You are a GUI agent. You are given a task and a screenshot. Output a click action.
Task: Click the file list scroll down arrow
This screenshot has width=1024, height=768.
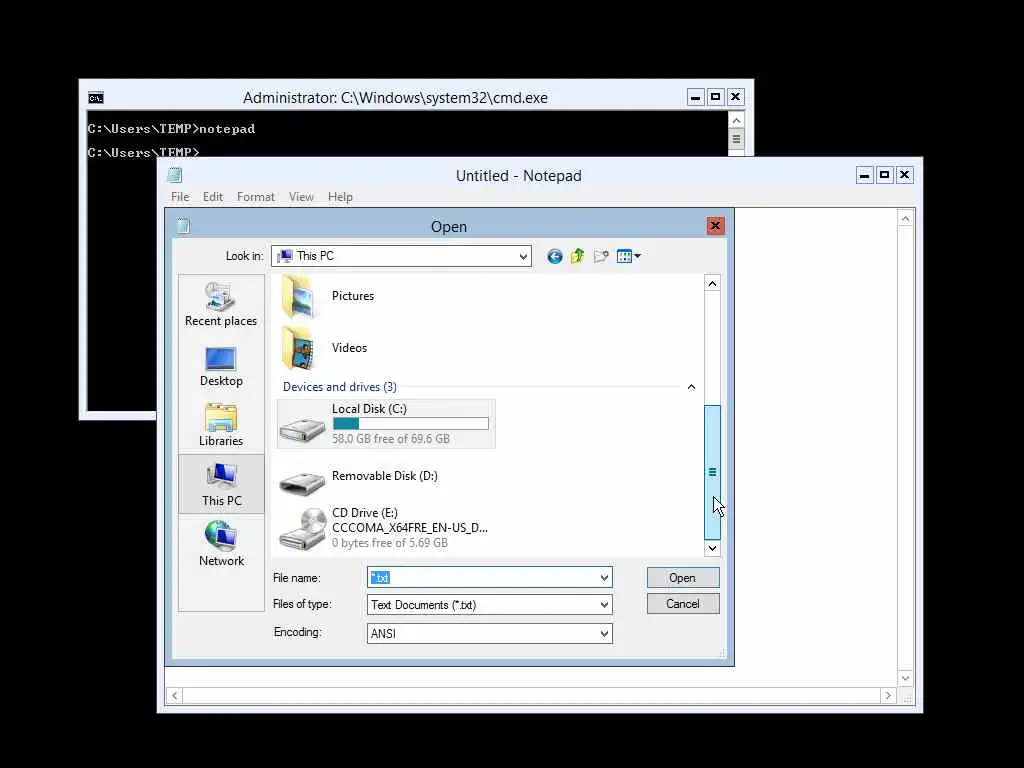point(712,548)
